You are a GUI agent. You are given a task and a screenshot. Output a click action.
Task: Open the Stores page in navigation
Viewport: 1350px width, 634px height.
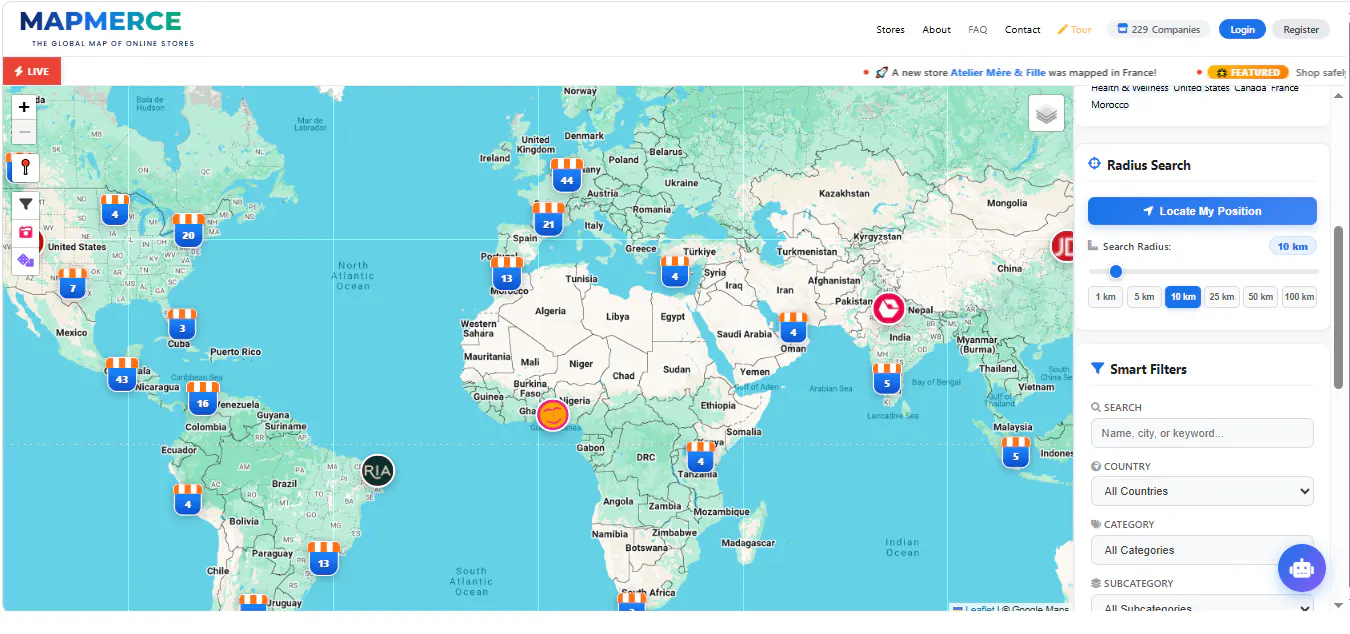[x=890, y=30]
